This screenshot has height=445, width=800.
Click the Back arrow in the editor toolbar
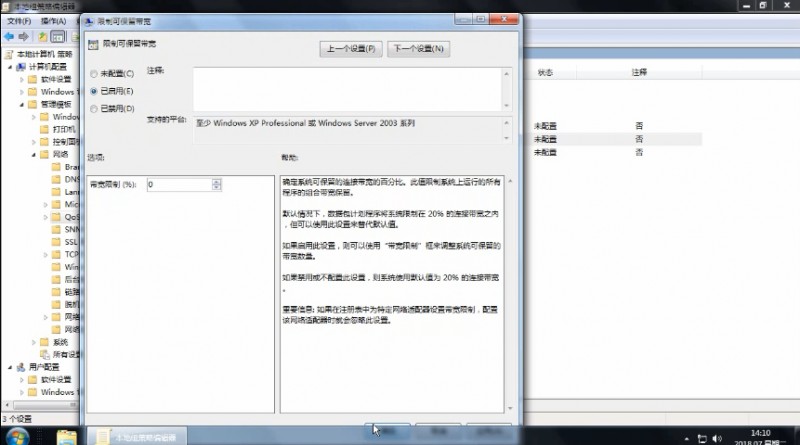point(9,36)
